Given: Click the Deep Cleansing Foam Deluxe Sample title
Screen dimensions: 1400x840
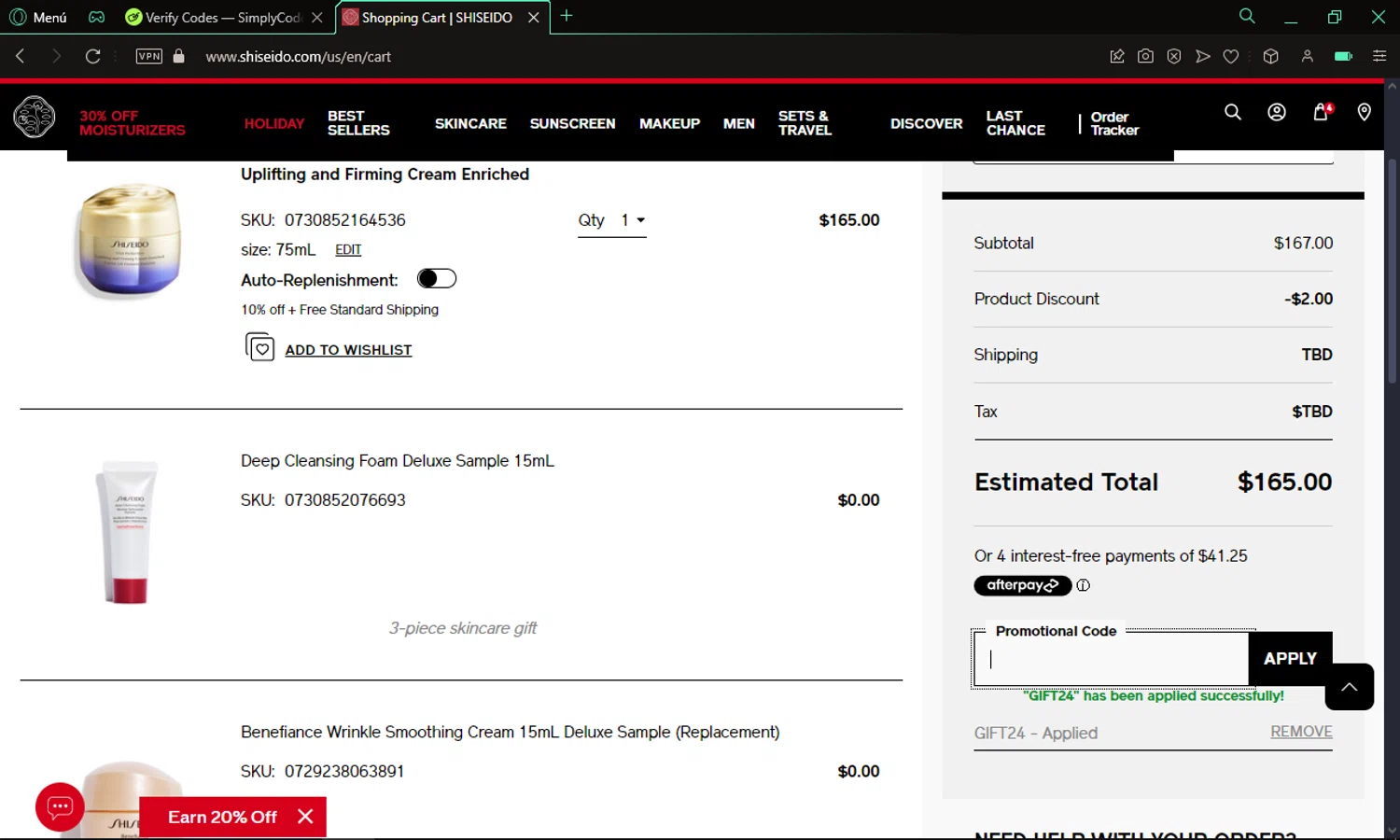Looking at the screenshot, I should [x=398, y=461].
